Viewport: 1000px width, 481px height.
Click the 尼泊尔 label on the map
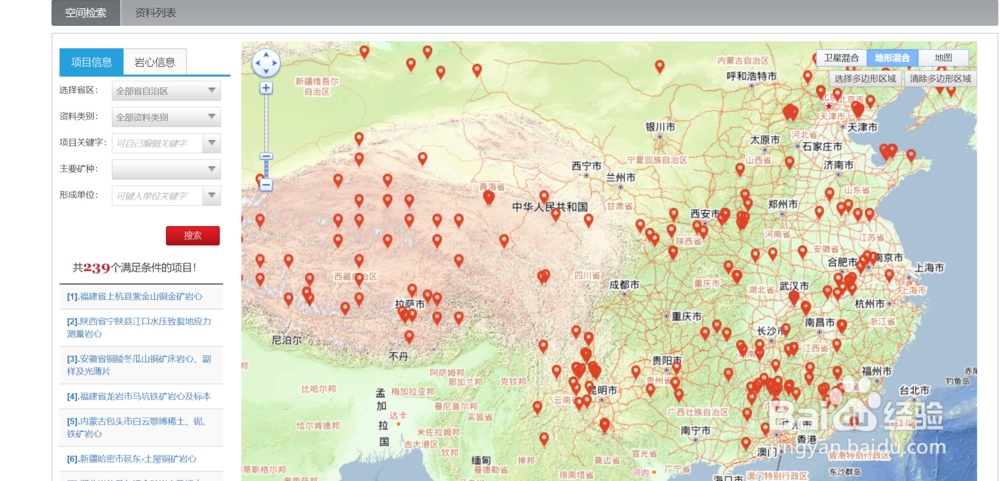click(x=287, y=340)
